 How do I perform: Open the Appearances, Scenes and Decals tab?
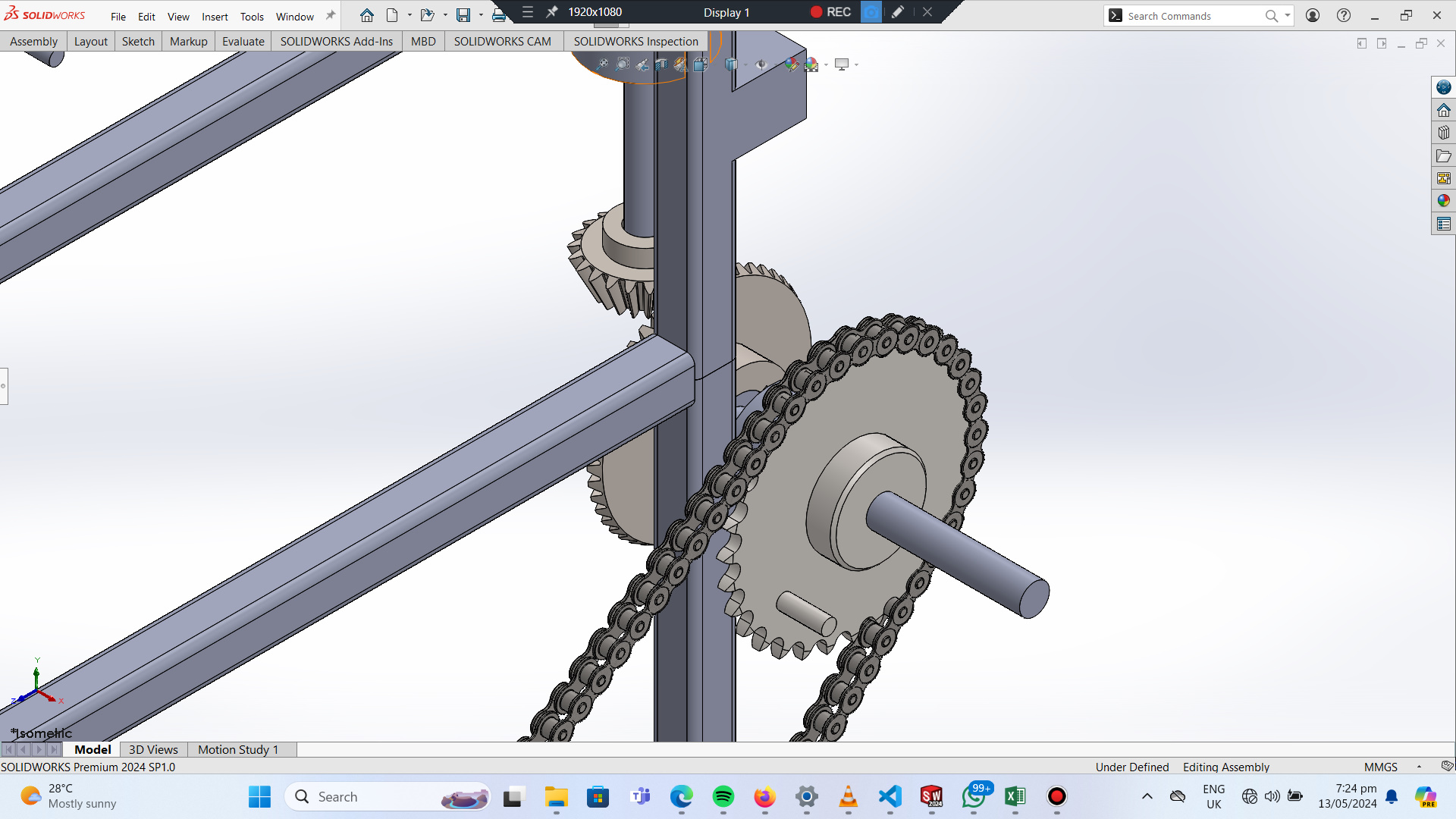click(x=1443, y=201)
